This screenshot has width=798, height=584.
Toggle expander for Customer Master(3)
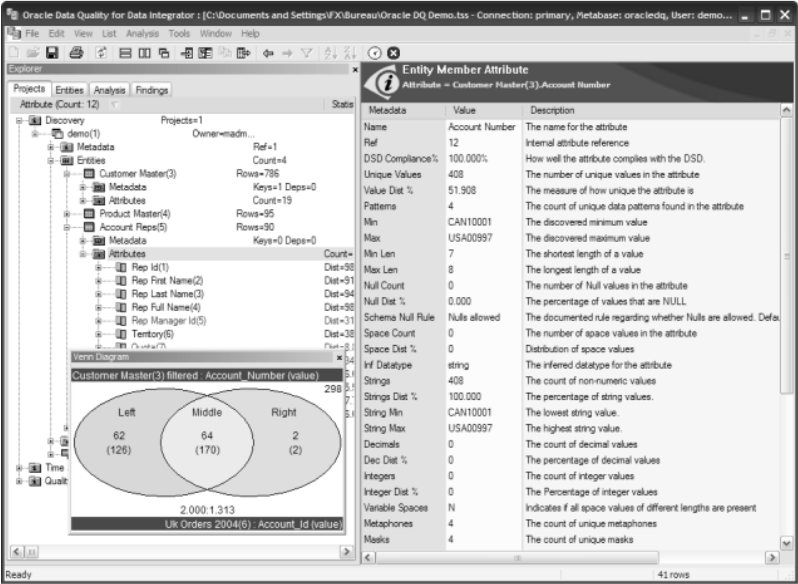tap(67, 174)
